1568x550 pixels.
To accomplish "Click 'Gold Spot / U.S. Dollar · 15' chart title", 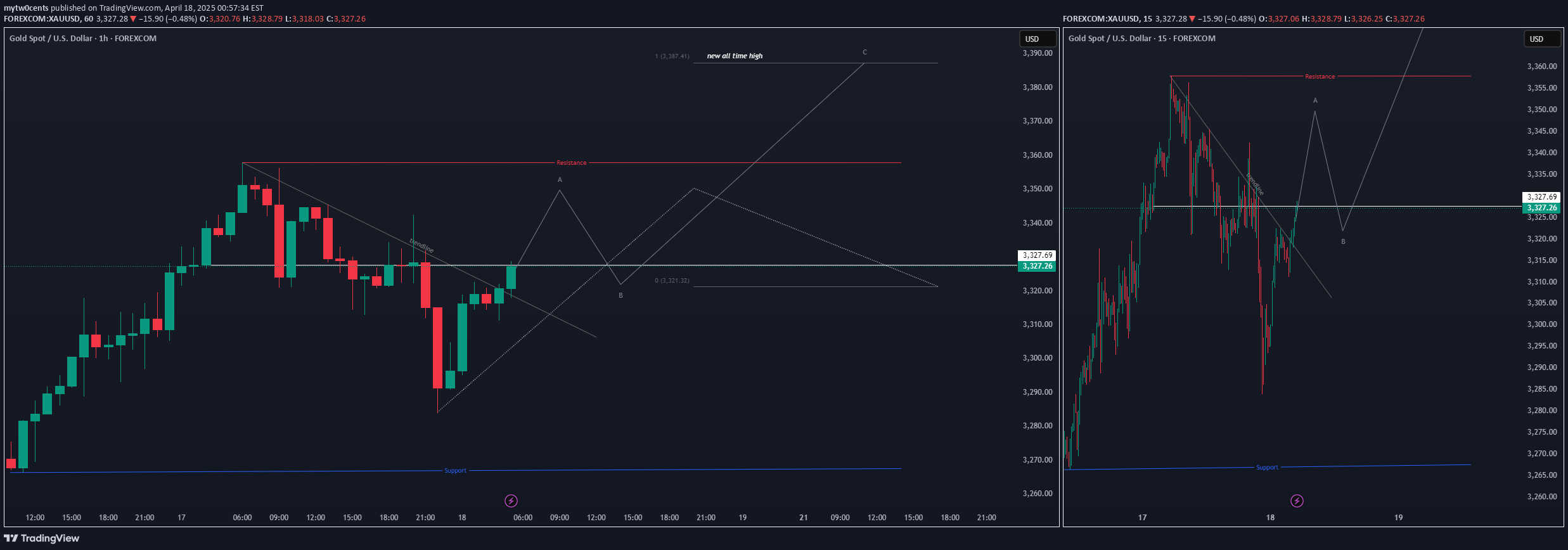I will point(1142,39).
